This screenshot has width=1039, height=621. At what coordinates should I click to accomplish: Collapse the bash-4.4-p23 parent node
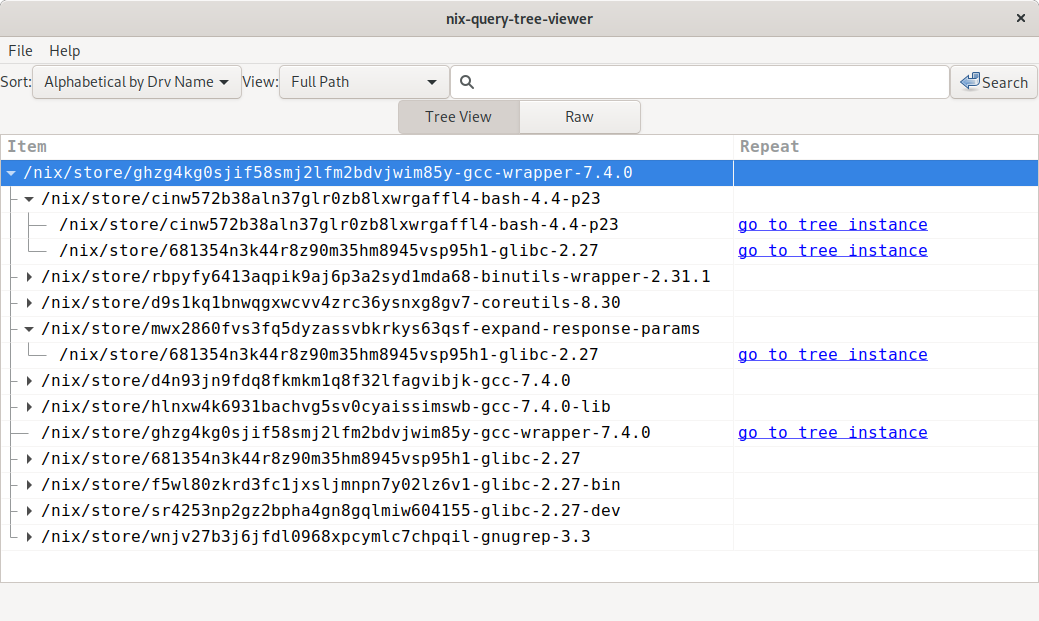(29, 199)
